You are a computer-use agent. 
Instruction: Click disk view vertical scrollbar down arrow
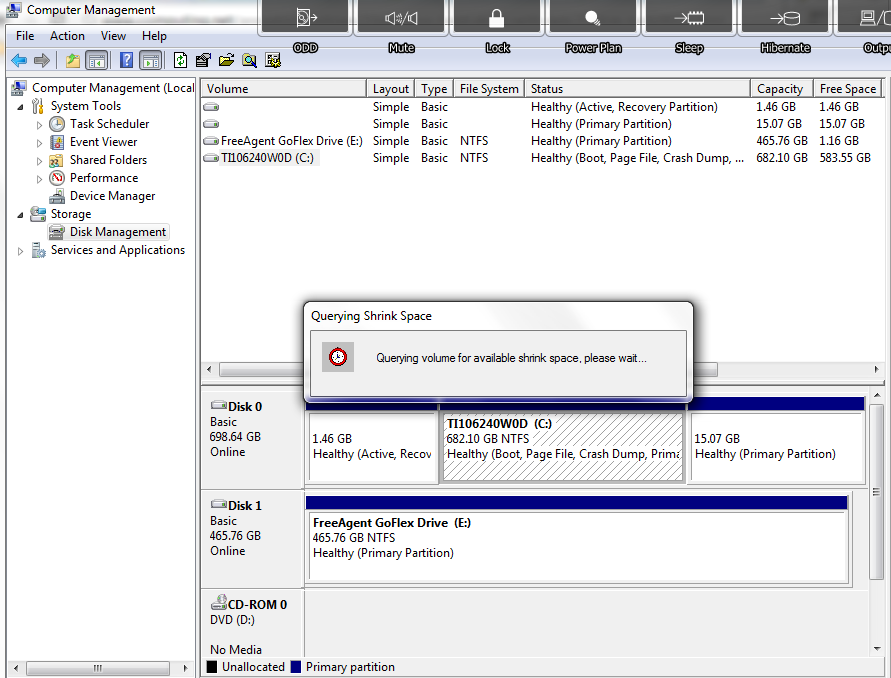click(x=877, y=649)
